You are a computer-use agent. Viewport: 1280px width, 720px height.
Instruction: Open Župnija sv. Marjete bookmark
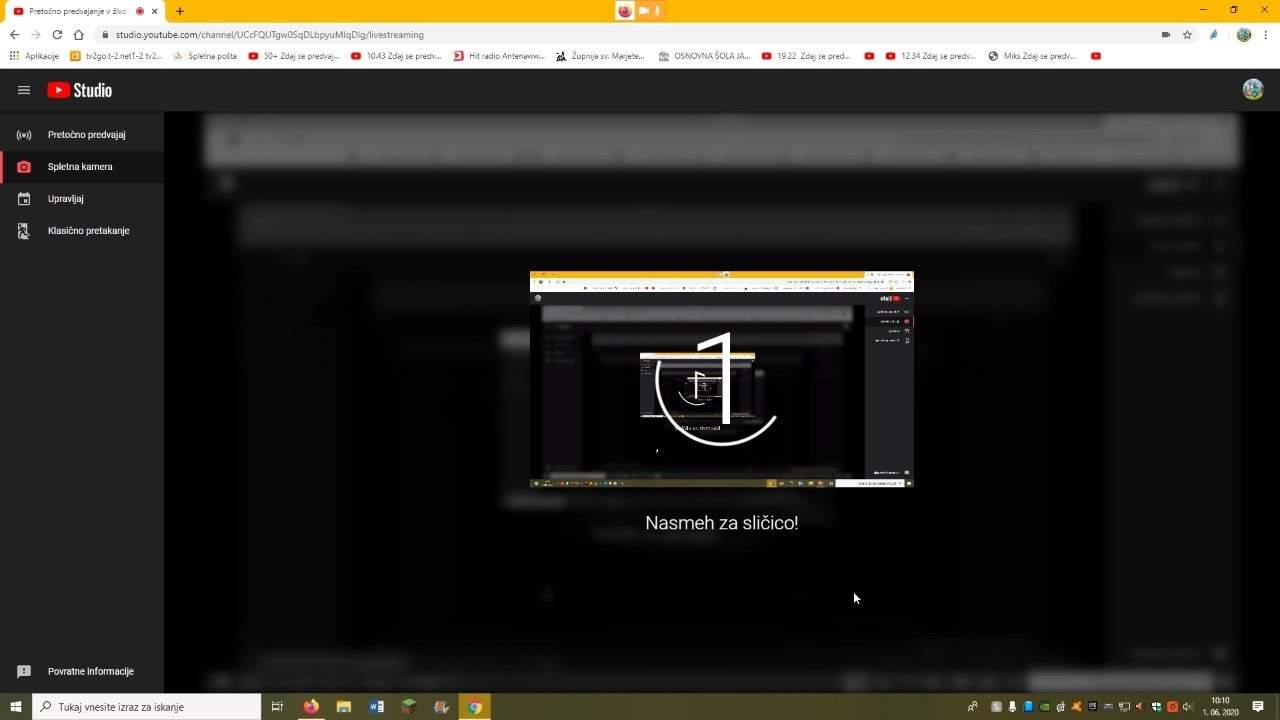pos(602,56)
